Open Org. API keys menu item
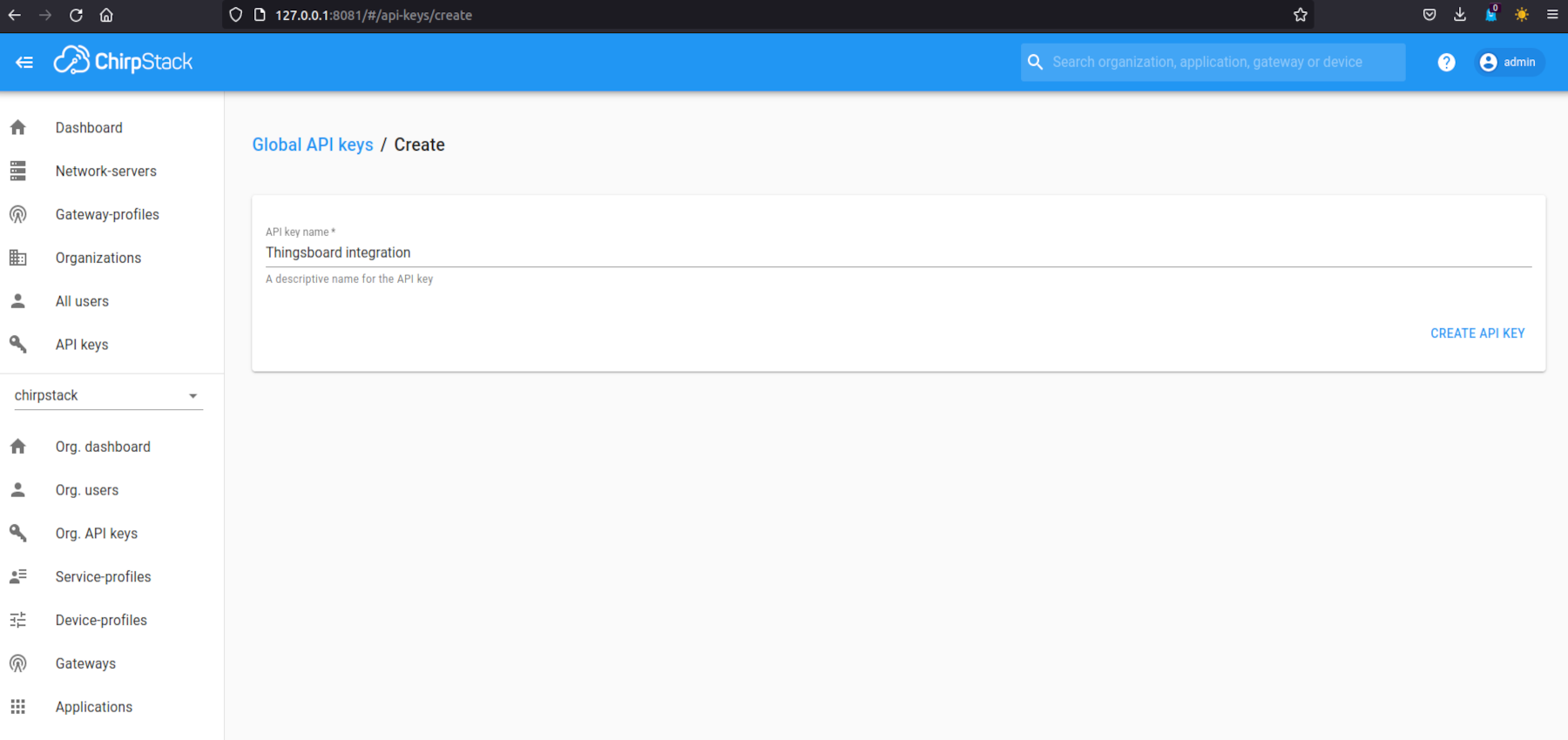Viewport: 1568px width, 740px height. pyautogui.click(x=96, y=534)
